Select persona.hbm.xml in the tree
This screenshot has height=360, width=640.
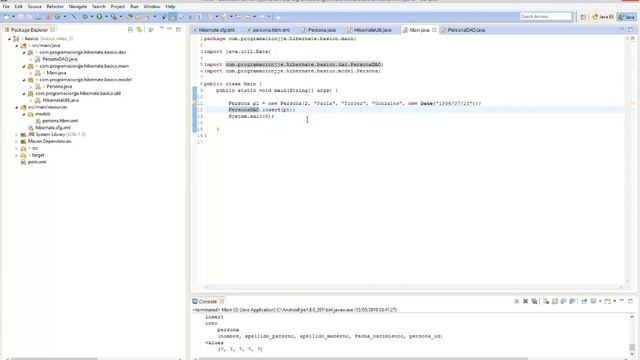pos(60,121)
